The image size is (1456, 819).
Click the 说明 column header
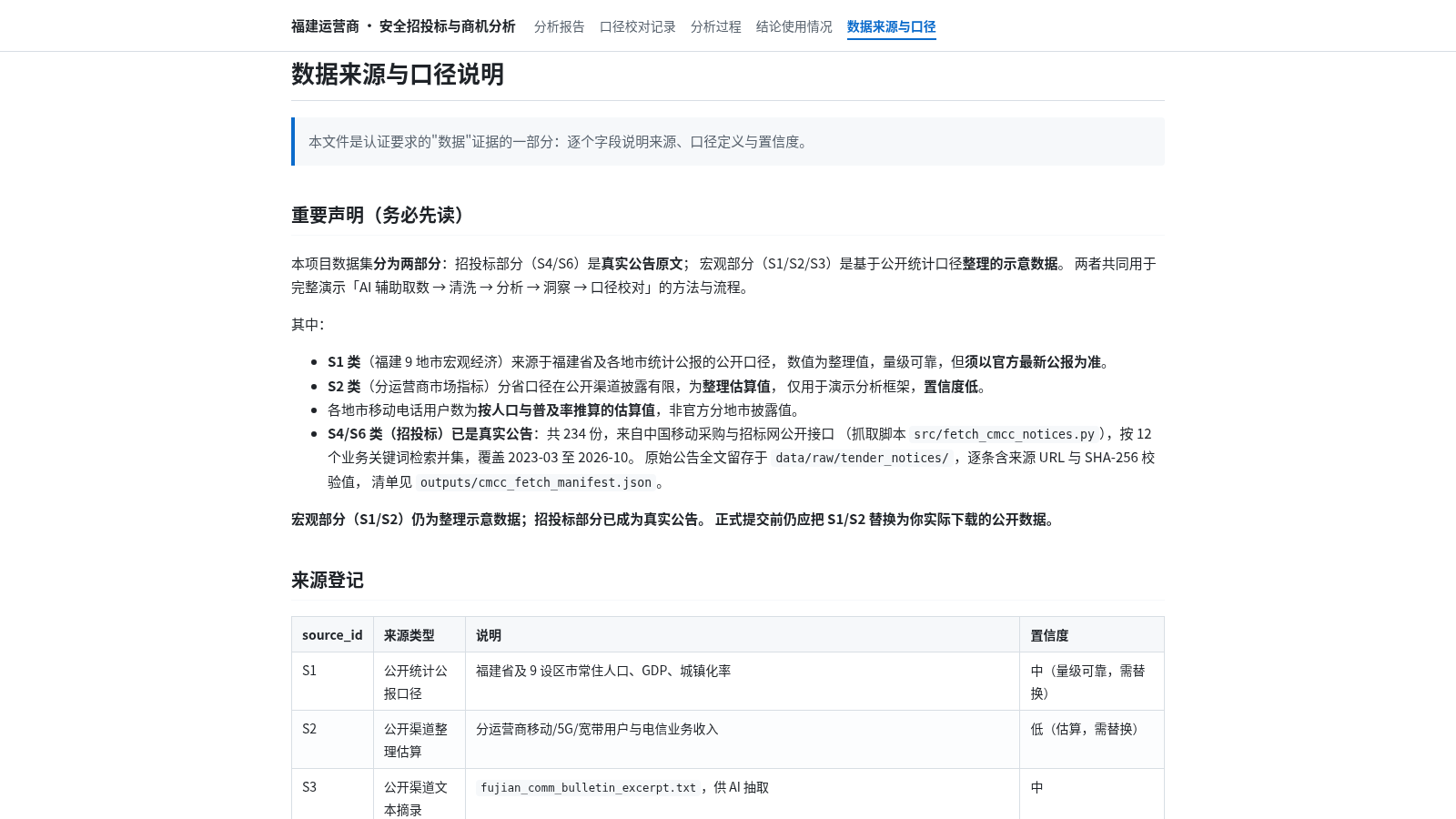743,635
